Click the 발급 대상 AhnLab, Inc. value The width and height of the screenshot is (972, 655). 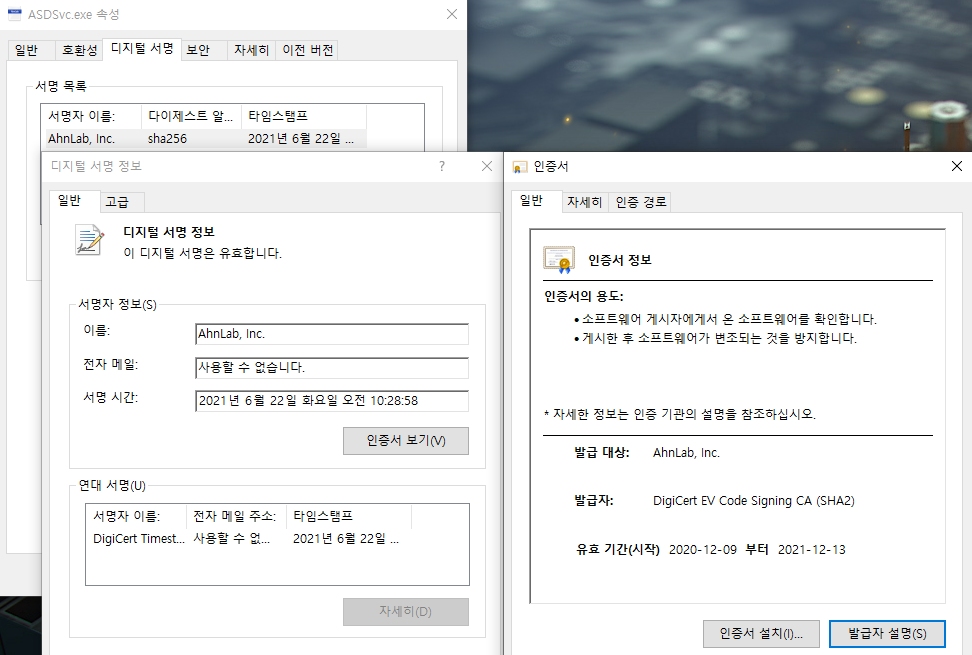(x=686, y=453)
